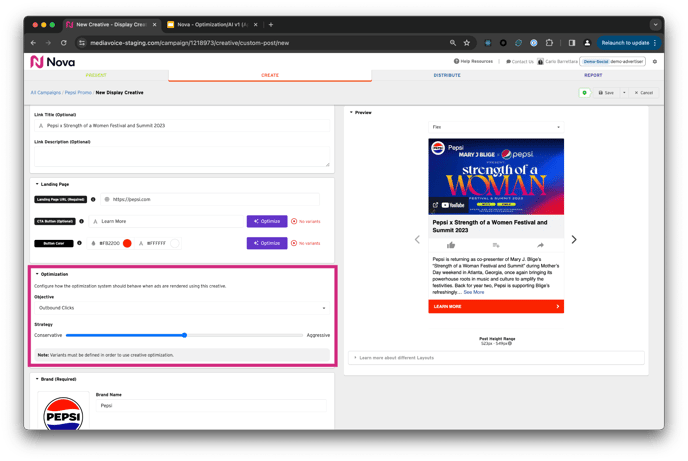Collapse the Landing Page section
688x461 pixels.
(x=37, y=184)
